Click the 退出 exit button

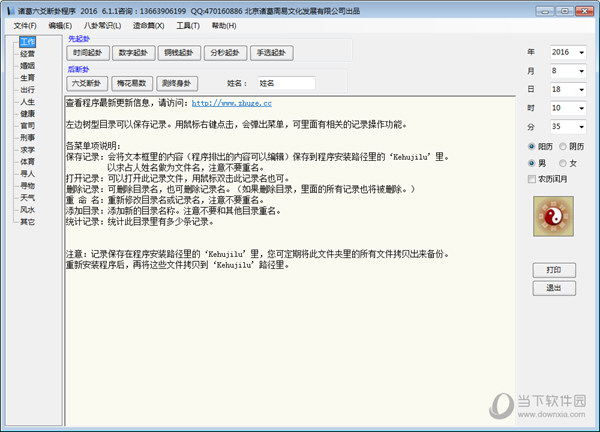(552, 287)
